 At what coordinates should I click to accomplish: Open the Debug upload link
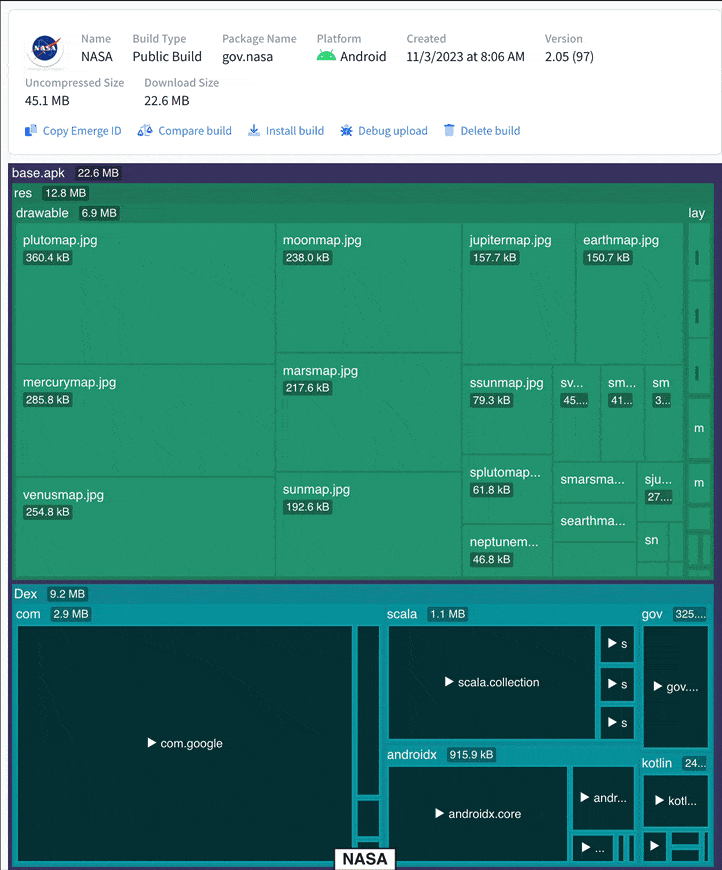(x=392, y=131)
